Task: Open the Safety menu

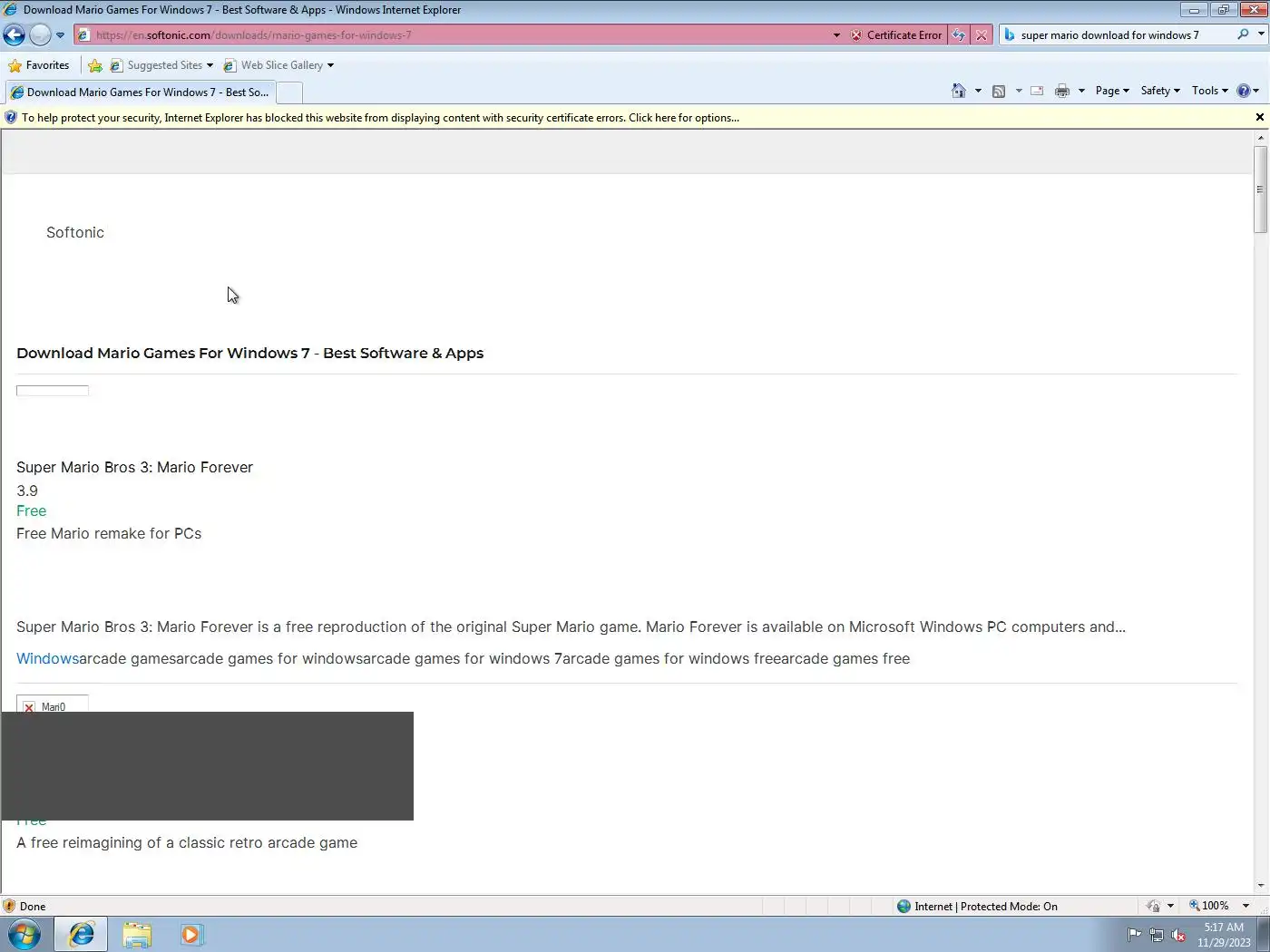Action: point(1160,91)
